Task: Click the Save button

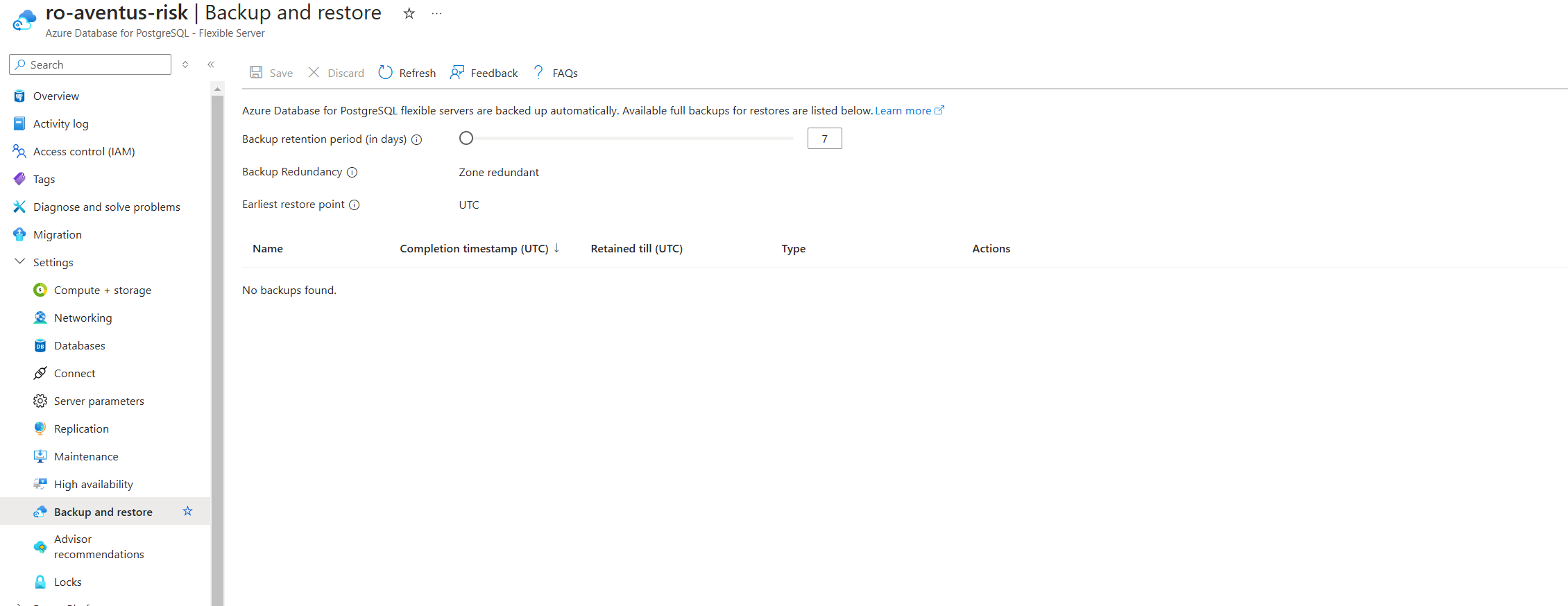Action: point(271,73)
